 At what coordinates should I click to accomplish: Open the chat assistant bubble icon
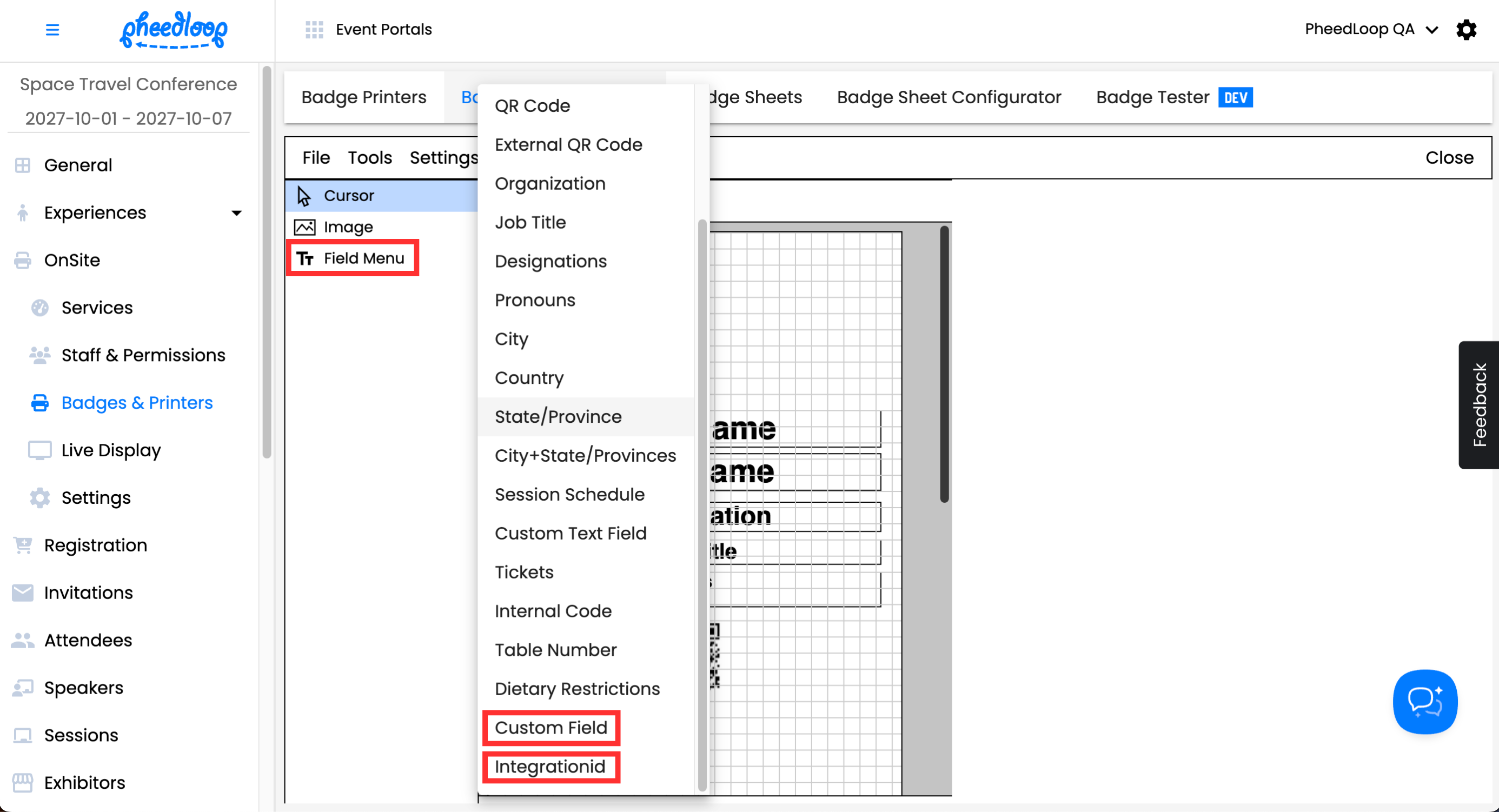1424,702
